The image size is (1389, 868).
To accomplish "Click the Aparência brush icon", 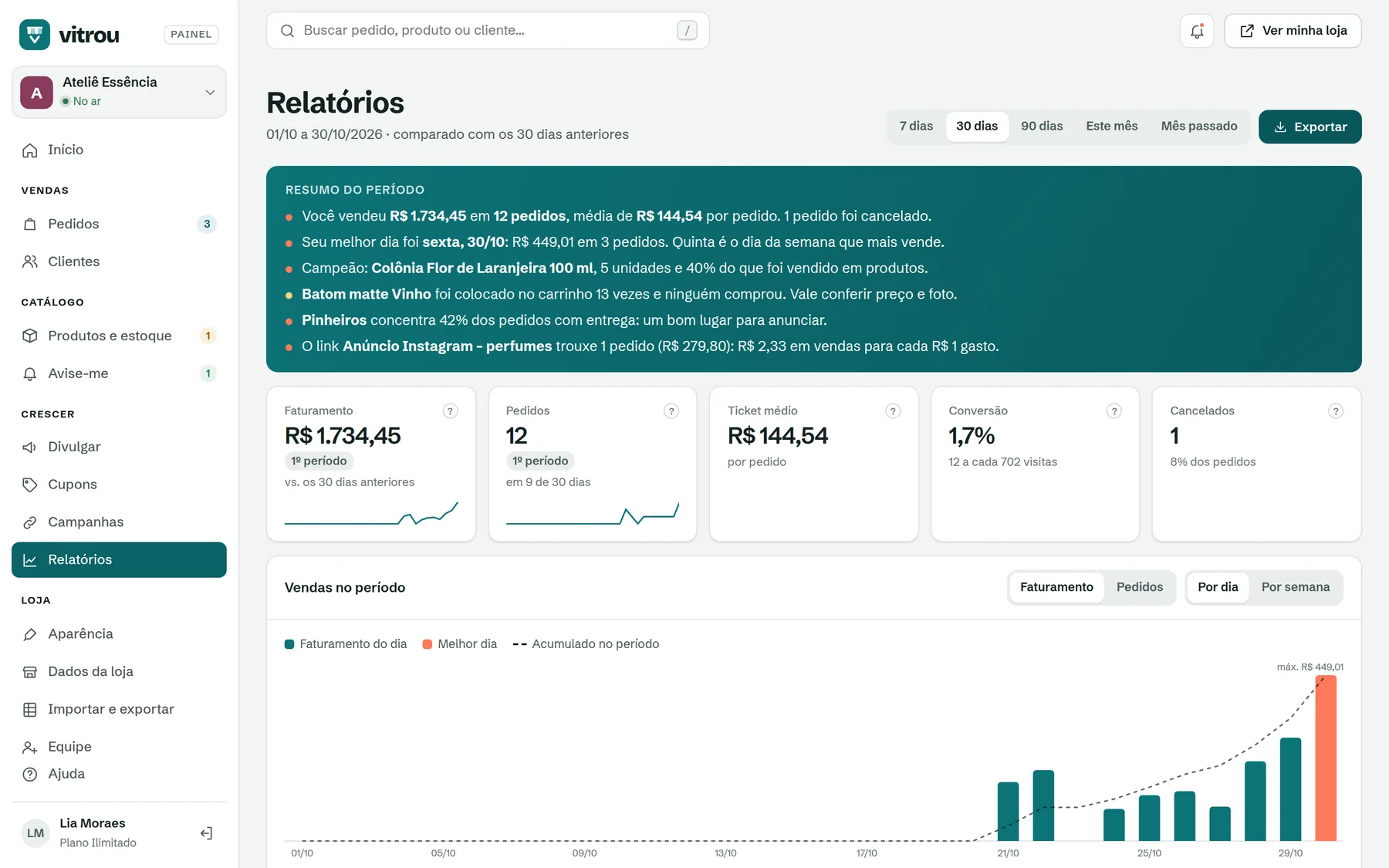I will [30, 634].
